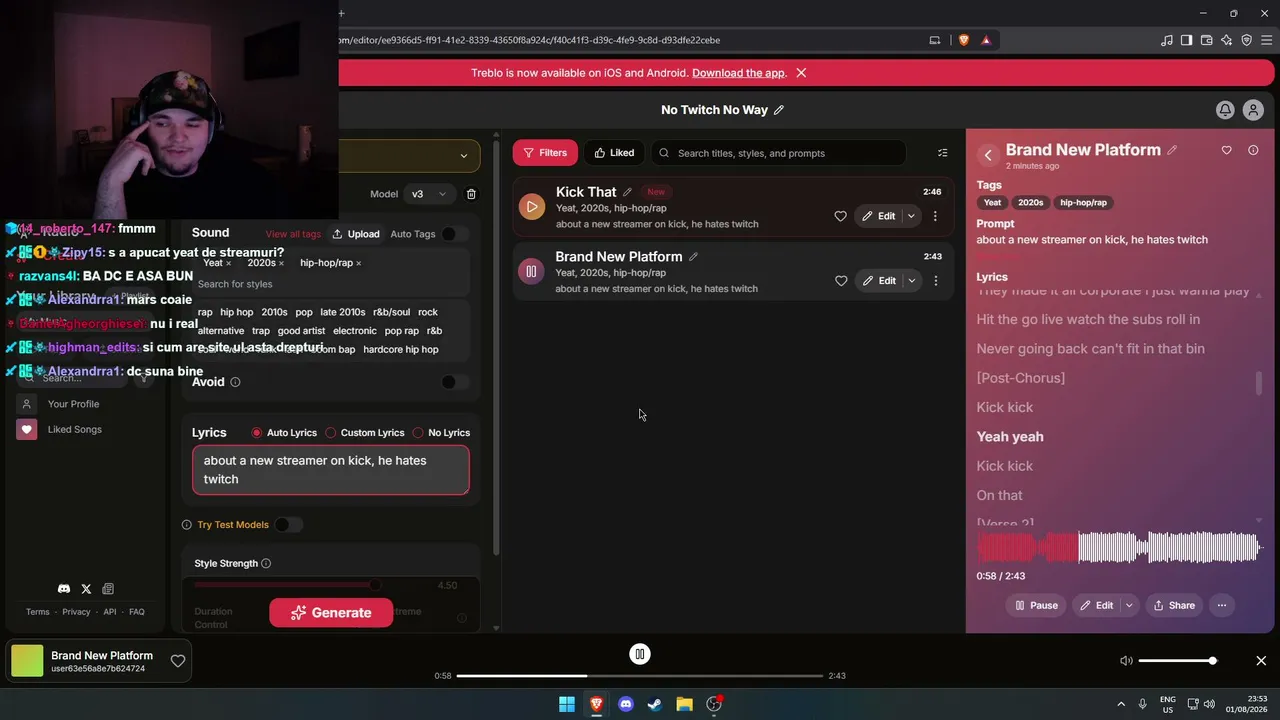The height and width of the screenshot is (720, 1280).
Task: Edit the detail panel song title
Action: click(x=1172, y=150)
